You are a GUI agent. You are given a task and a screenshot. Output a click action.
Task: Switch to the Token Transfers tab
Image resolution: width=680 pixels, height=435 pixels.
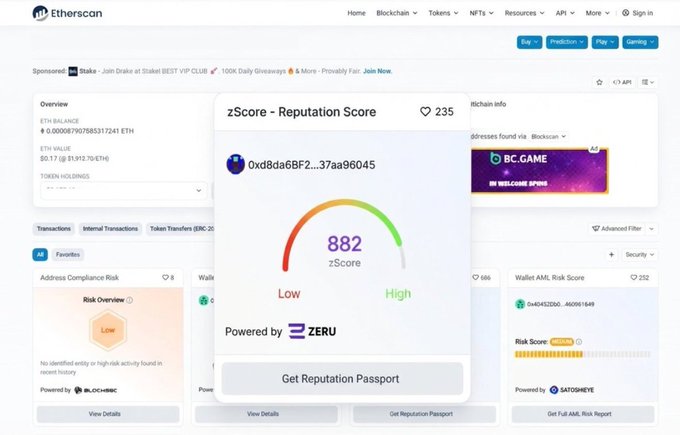181,229
